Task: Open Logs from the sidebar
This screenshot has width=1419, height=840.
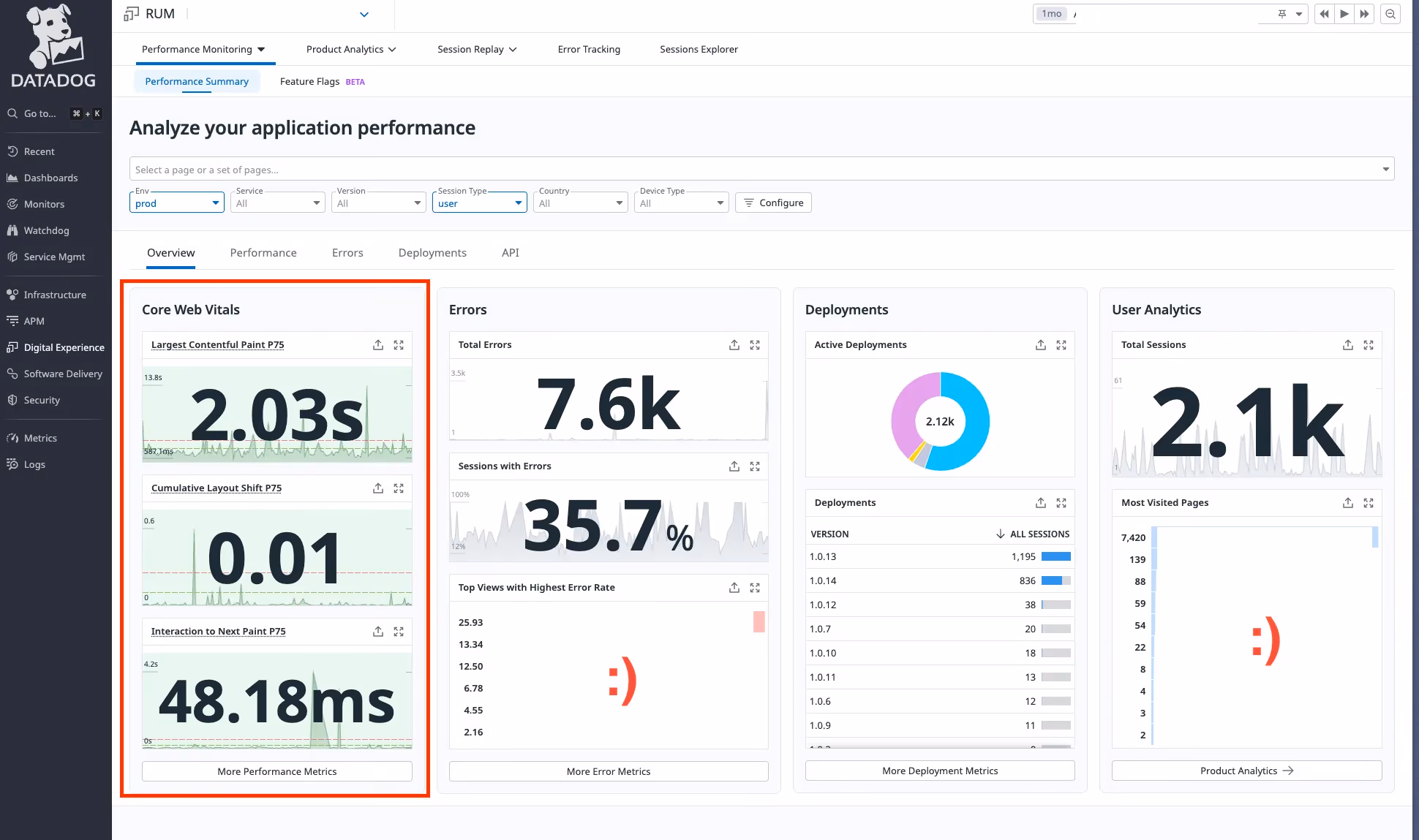Action: (34, 464)
